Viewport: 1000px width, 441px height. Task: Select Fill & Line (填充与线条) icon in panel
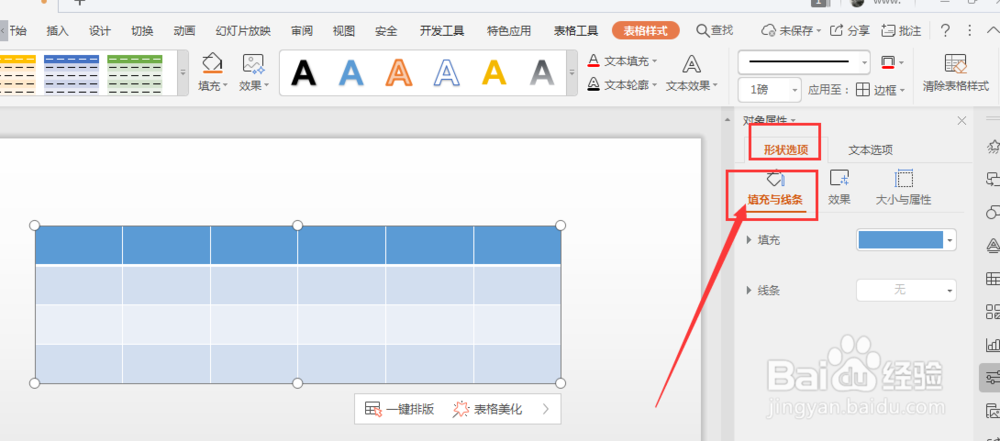[x=775, y=179]
